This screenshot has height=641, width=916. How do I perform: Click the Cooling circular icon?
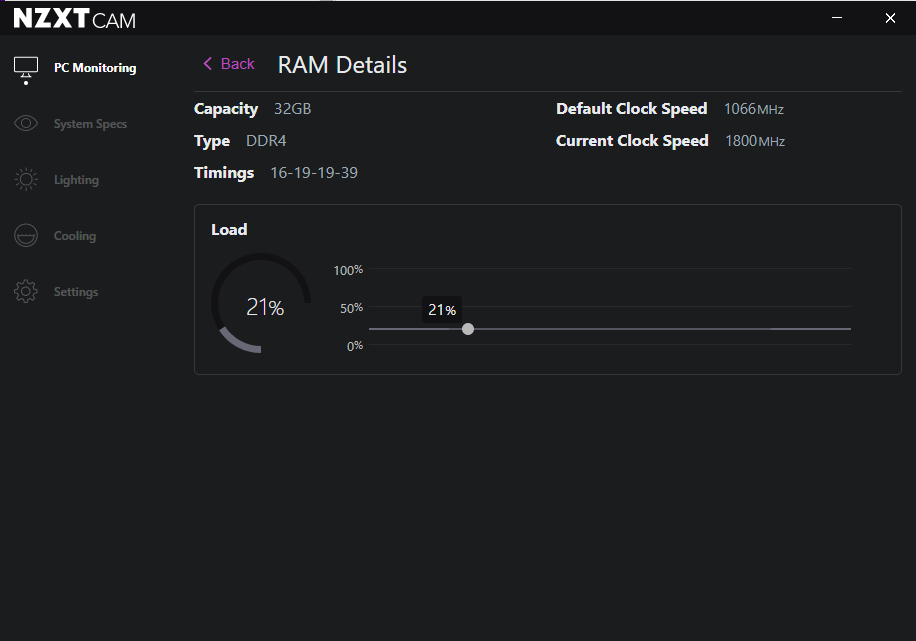26,236
